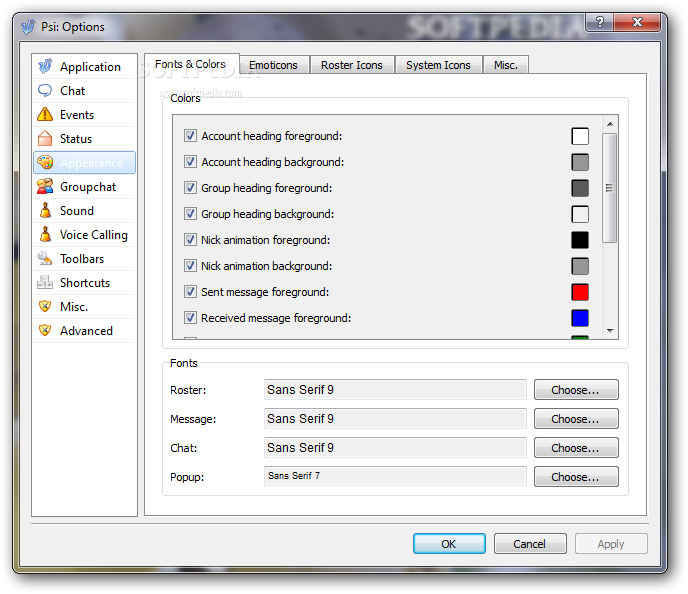Change Sent message red color swatch
Screen dimensions: 688x594
tap(580, 292)
